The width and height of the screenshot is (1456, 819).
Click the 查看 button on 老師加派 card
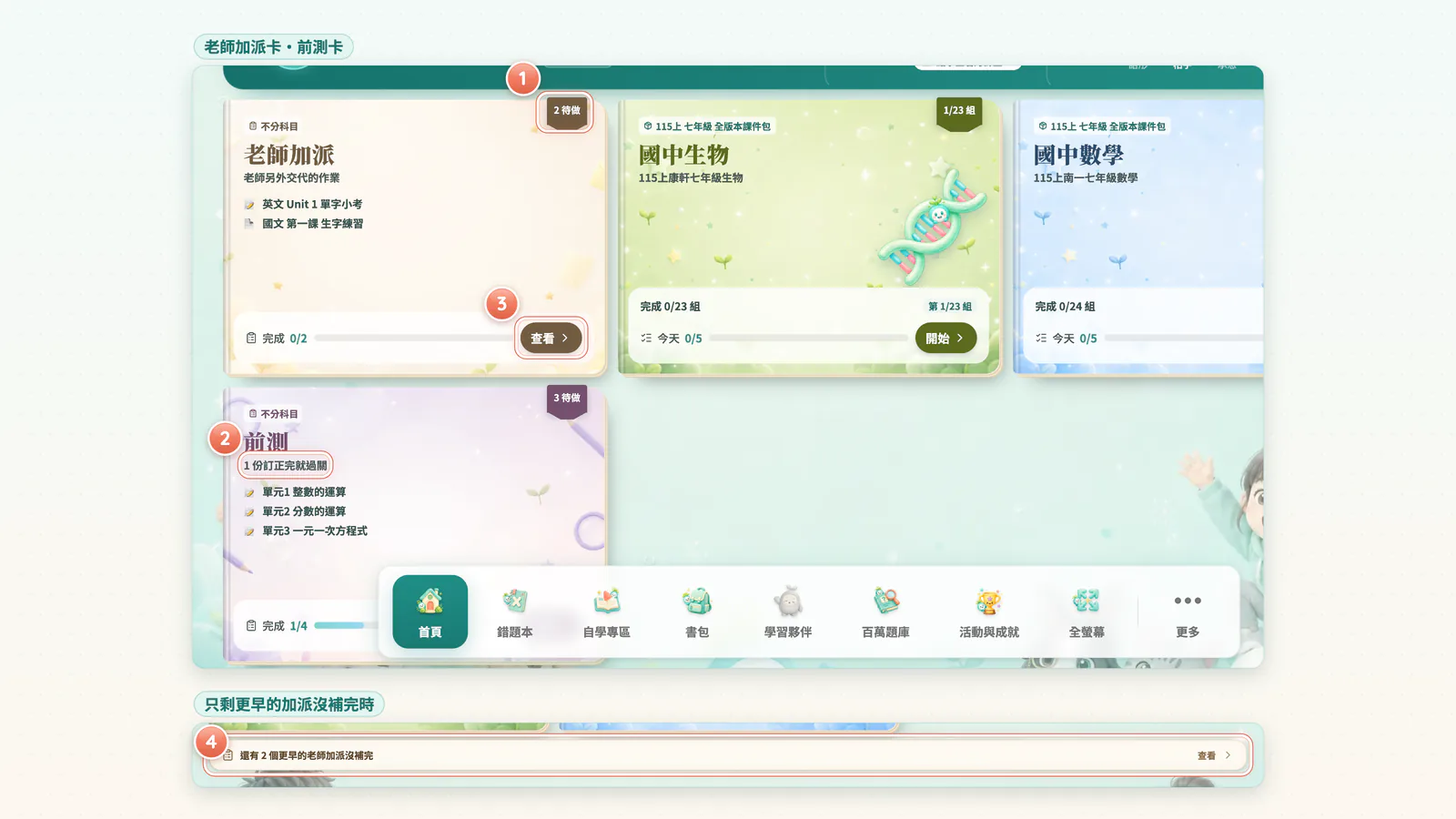click(x=551, y=338)
